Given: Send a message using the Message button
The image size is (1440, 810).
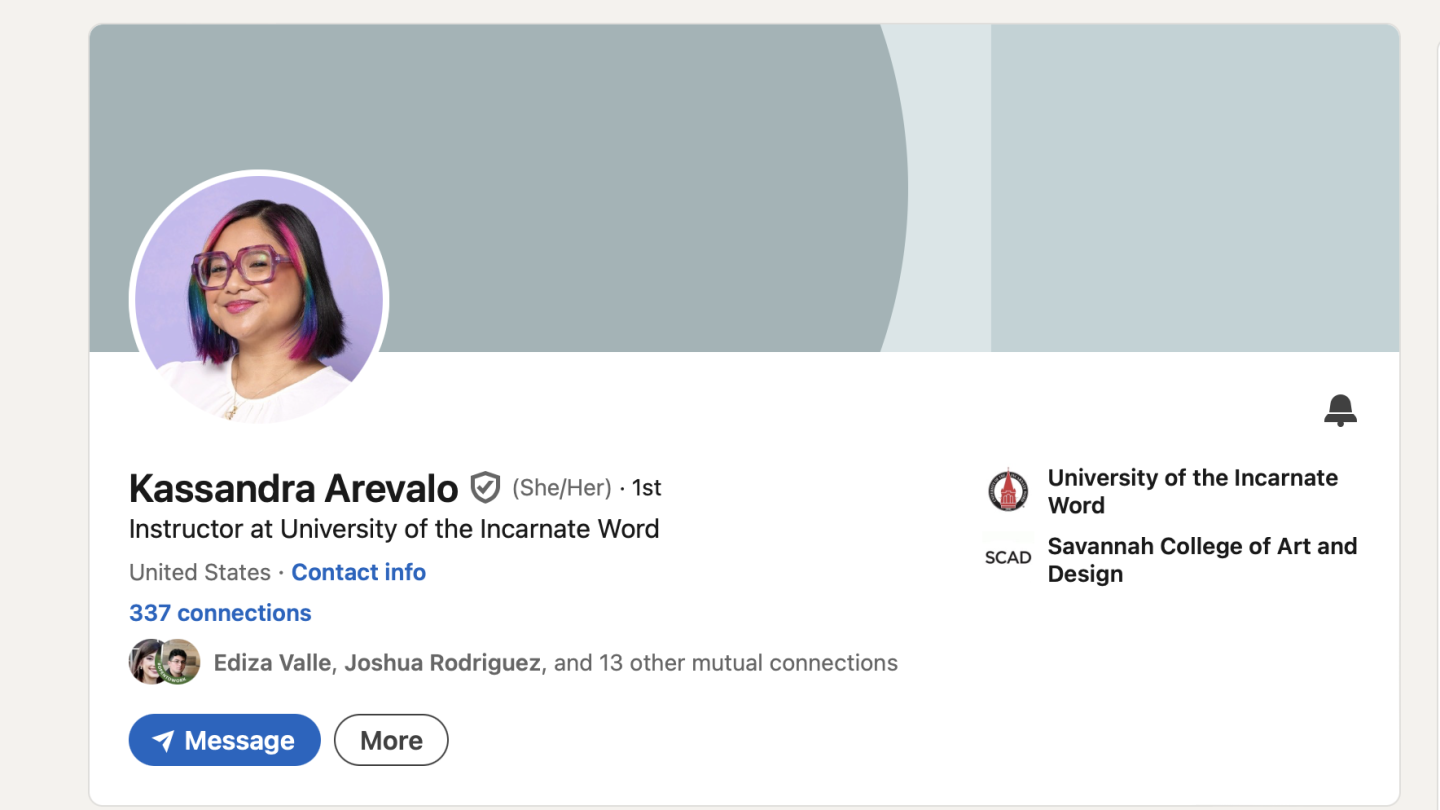Looking at the screenshot, I should click(x=225, y=740).
